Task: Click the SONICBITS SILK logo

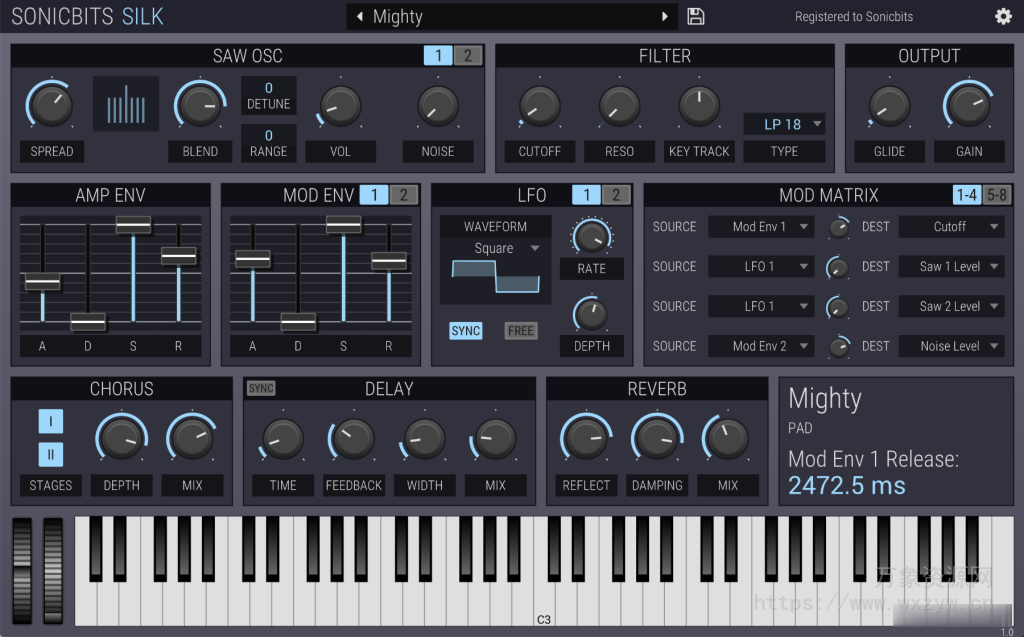Action: pyautogui.click(x=88, y=16)
